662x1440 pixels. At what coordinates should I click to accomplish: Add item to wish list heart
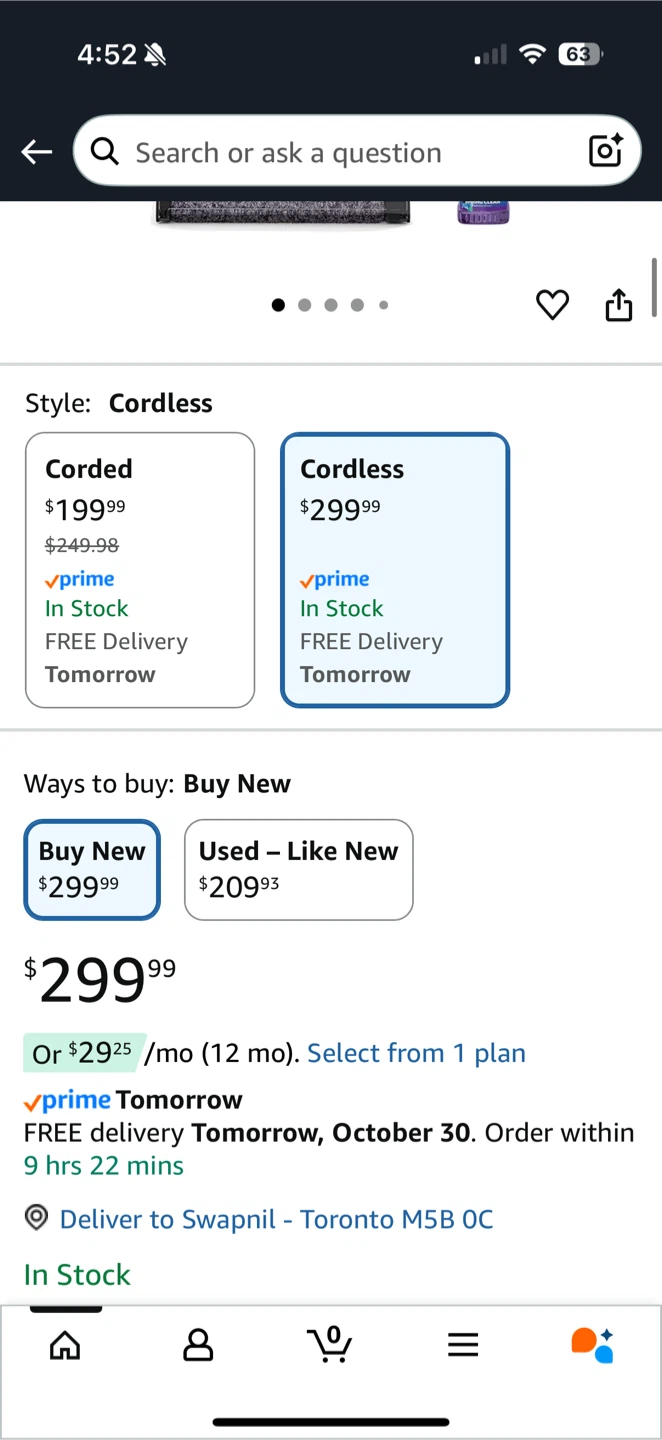[552, 305]
